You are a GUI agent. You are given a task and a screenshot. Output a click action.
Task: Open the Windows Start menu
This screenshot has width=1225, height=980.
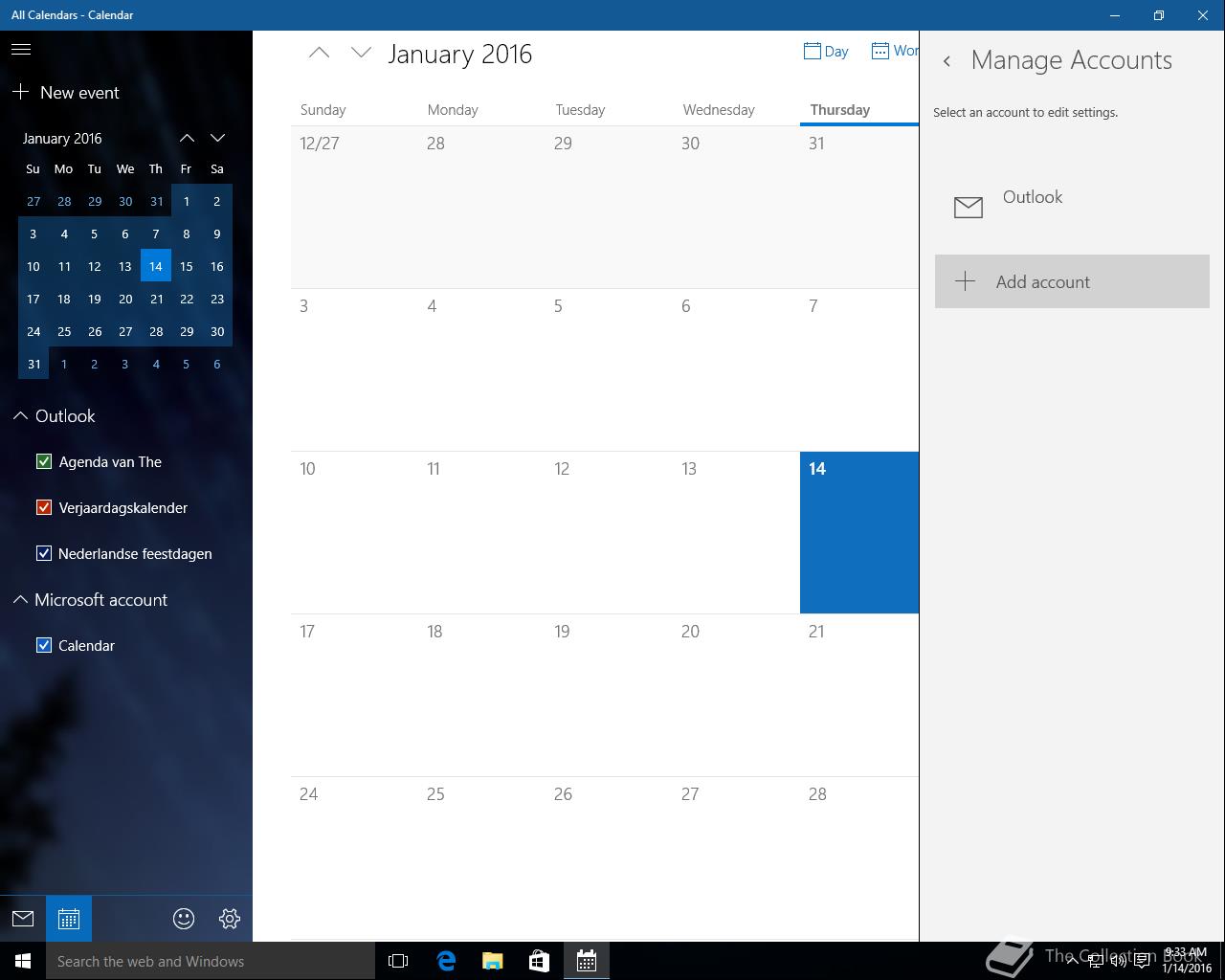point(23,961)
